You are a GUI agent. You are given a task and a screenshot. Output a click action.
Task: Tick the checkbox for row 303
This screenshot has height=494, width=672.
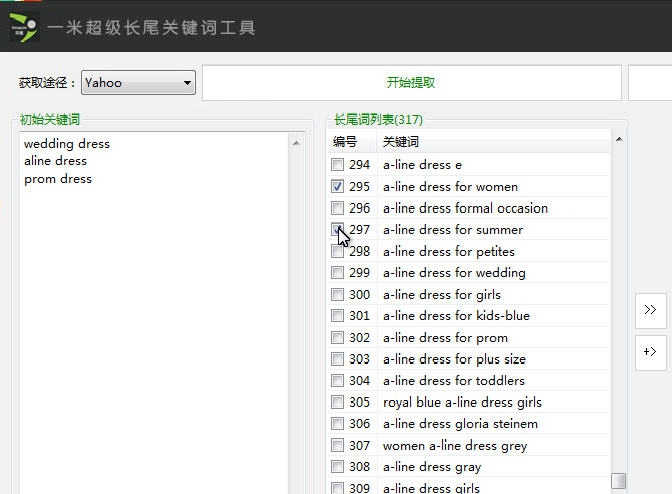point(337,359)
